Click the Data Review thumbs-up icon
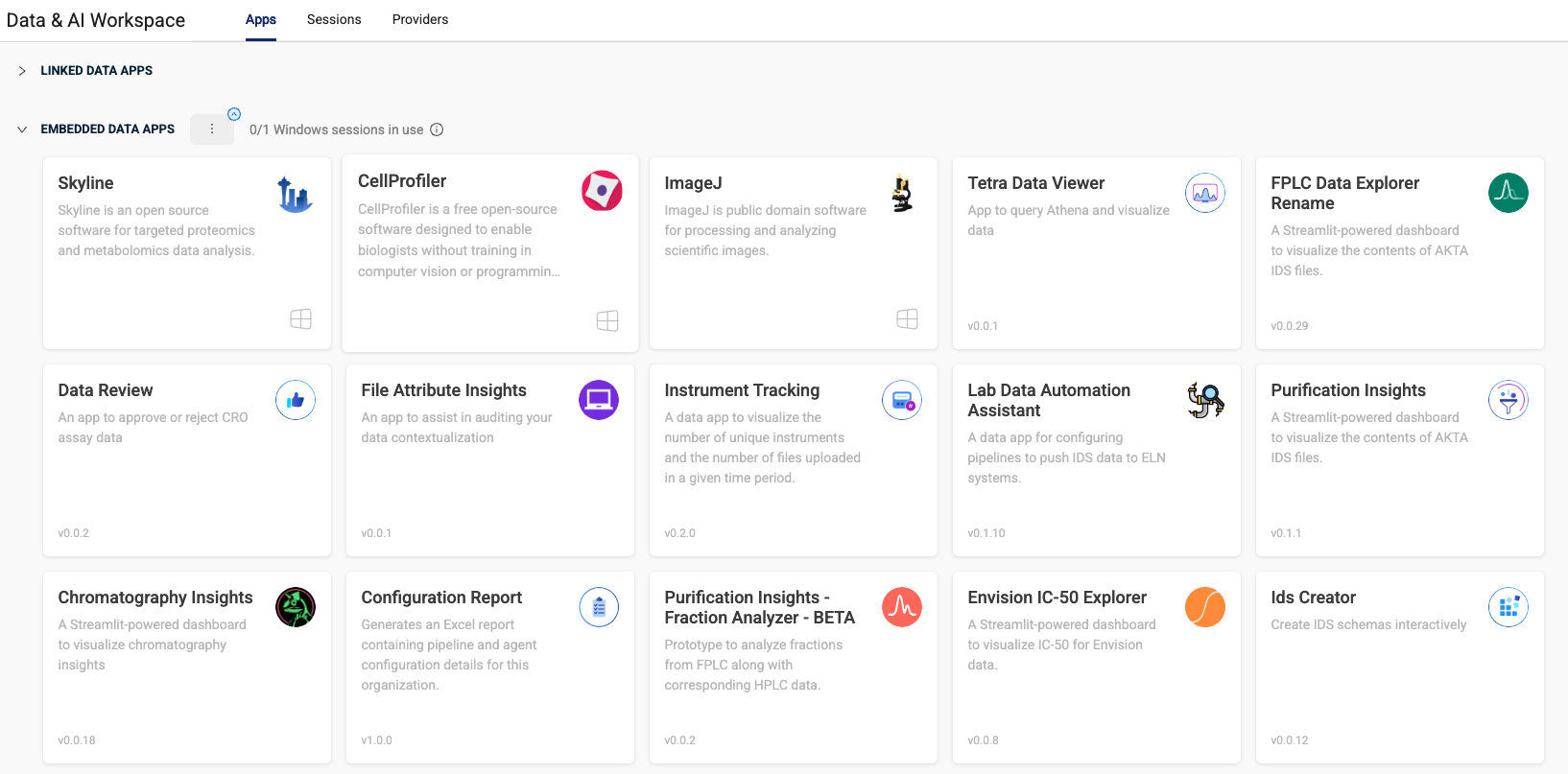 click(296, 400)
